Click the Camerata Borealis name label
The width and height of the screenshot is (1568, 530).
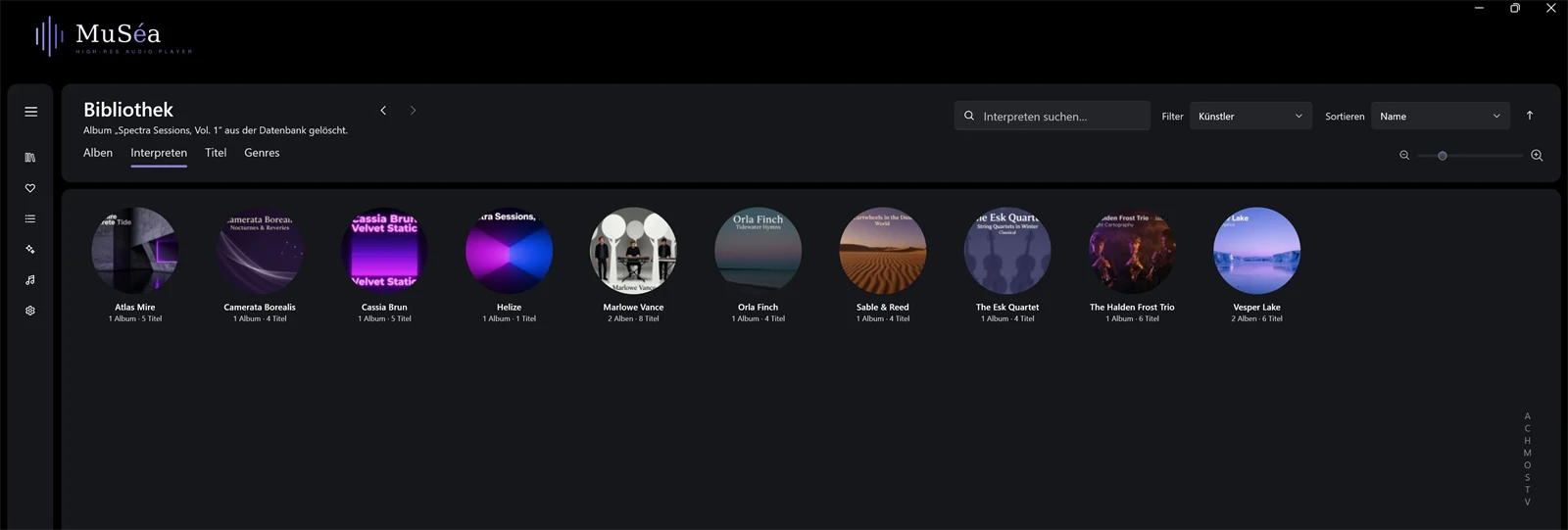tap(260, 307)
